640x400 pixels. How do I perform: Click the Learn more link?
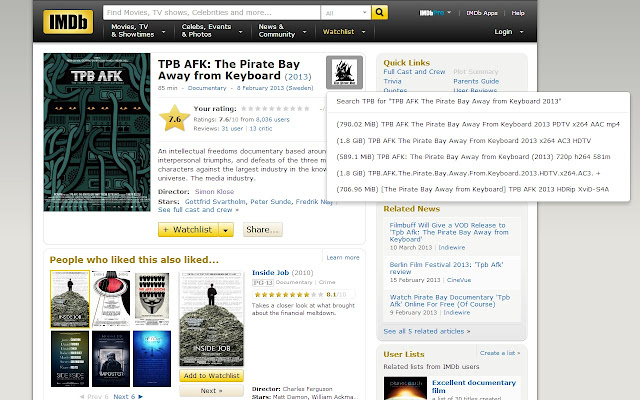[343, 258]
